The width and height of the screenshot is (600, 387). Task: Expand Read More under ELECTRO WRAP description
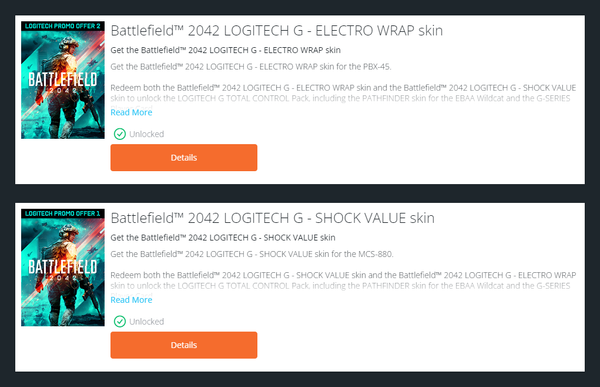pyautogui.click(x=131, y=112)
